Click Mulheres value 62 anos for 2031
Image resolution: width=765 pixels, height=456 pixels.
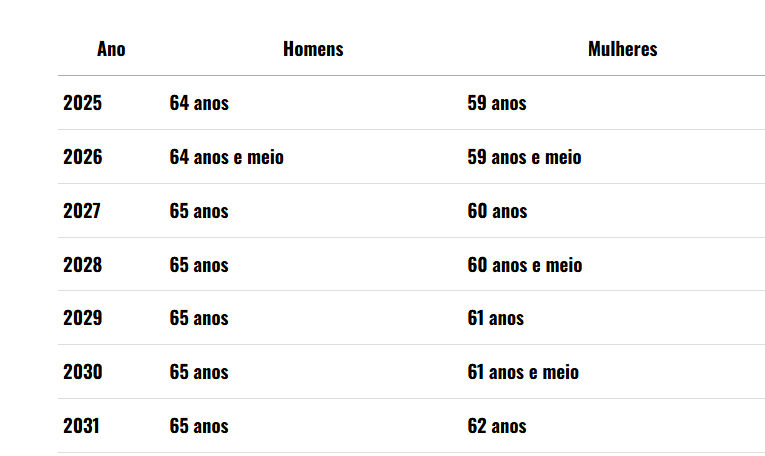pos(497,426)
